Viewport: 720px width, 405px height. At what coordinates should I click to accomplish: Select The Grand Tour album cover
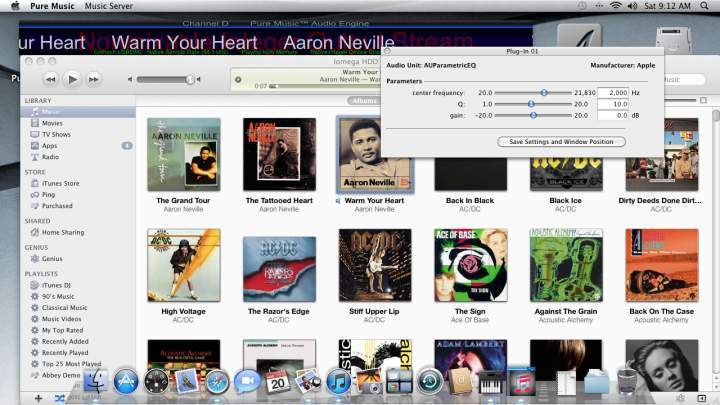pos(184,154)
